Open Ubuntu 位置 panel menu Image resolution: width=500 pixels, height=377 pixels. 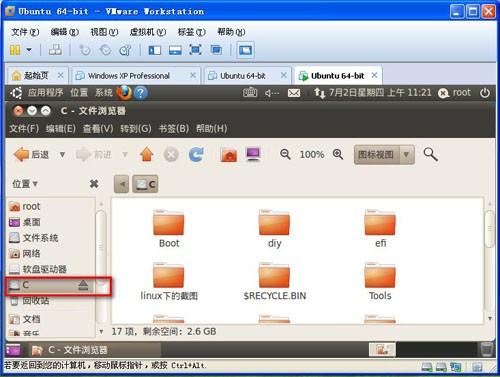click(x=79, y=93)
